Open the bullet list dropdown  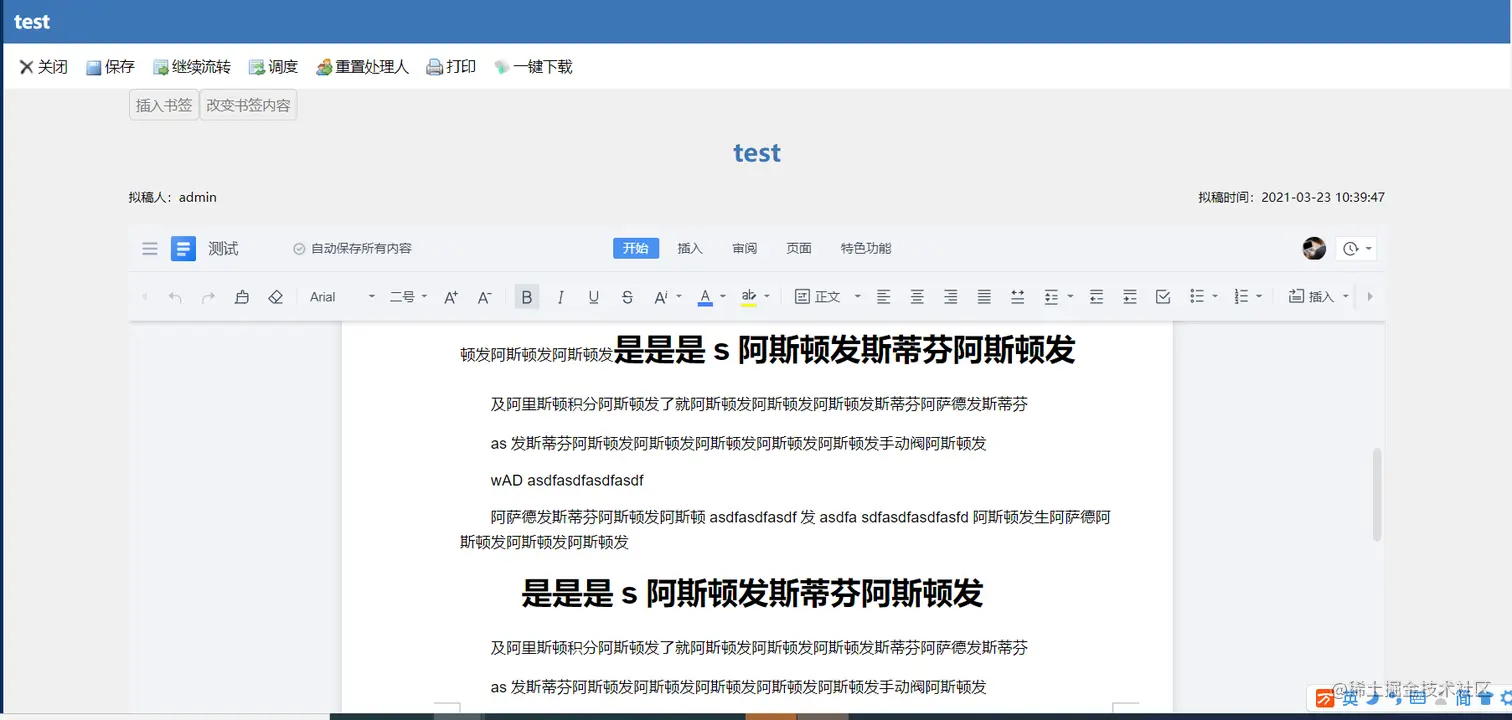(1203, 297)
